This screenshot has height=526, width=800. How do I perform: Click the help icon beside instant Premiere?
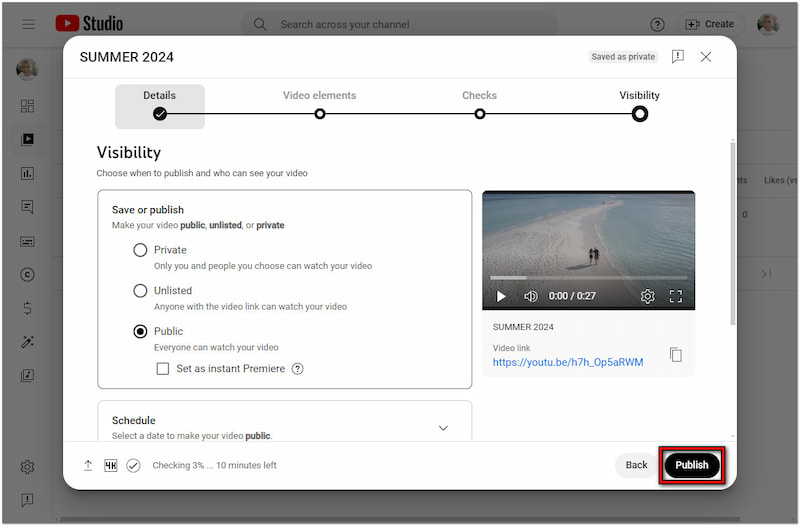click(297, 369)
